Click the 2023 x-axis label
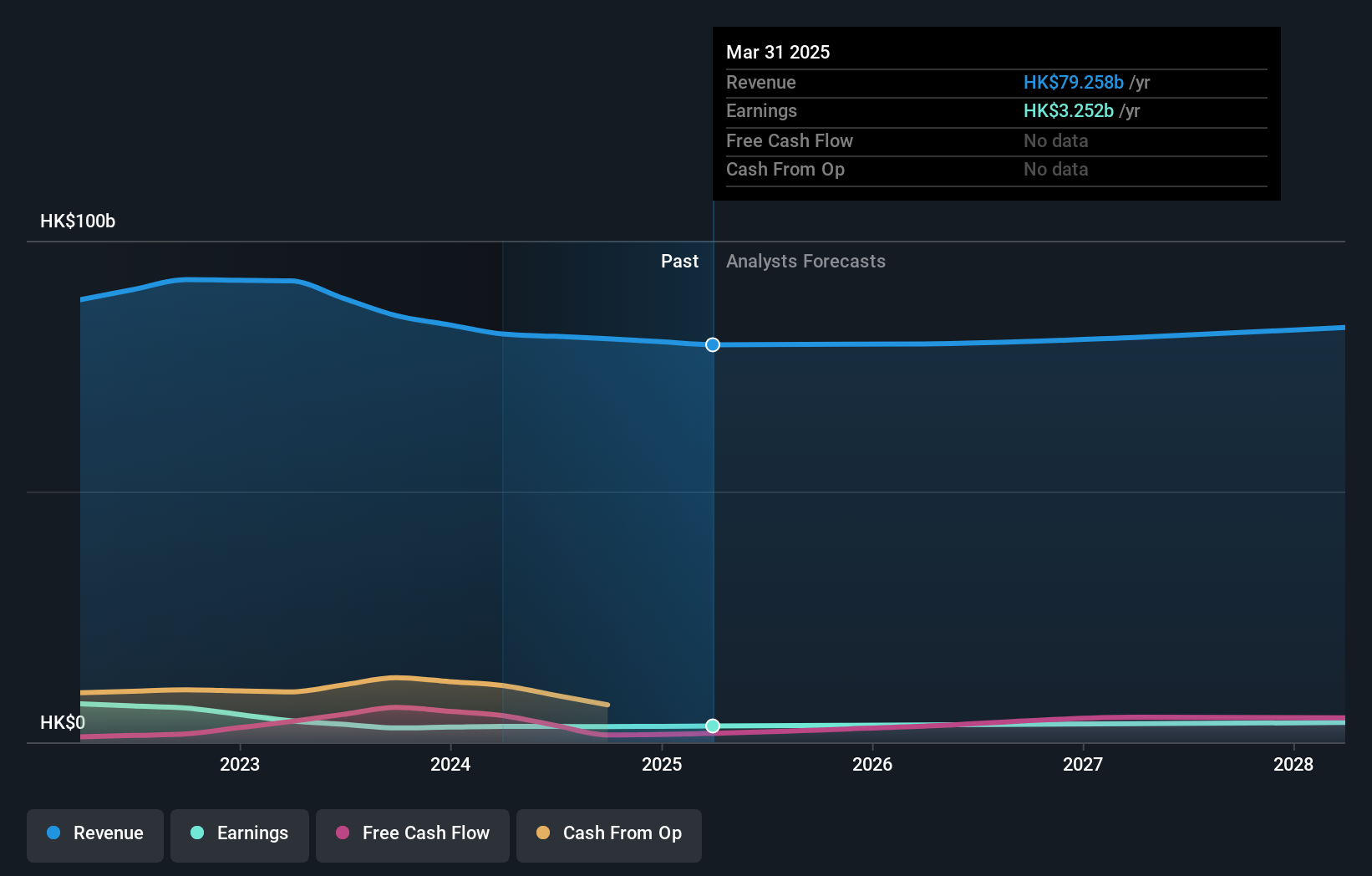The width and height of the screenshot is (1372, 876). [x=240, y=764]
